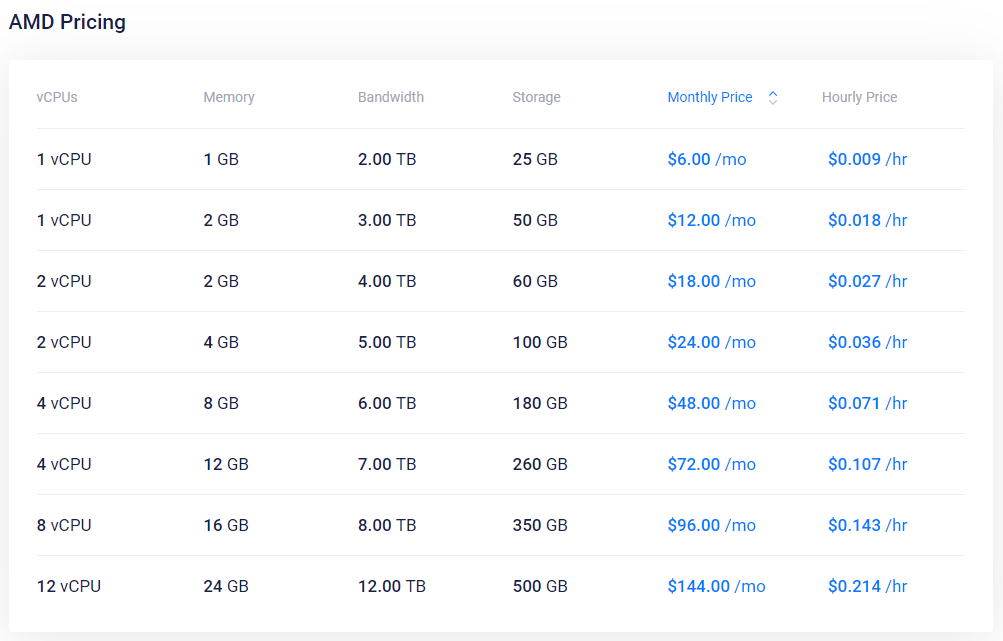The height and width of the screenshot is (641, 1003).
Task: Click the $0.018 /hr hourly price
Action: [867, 220]
